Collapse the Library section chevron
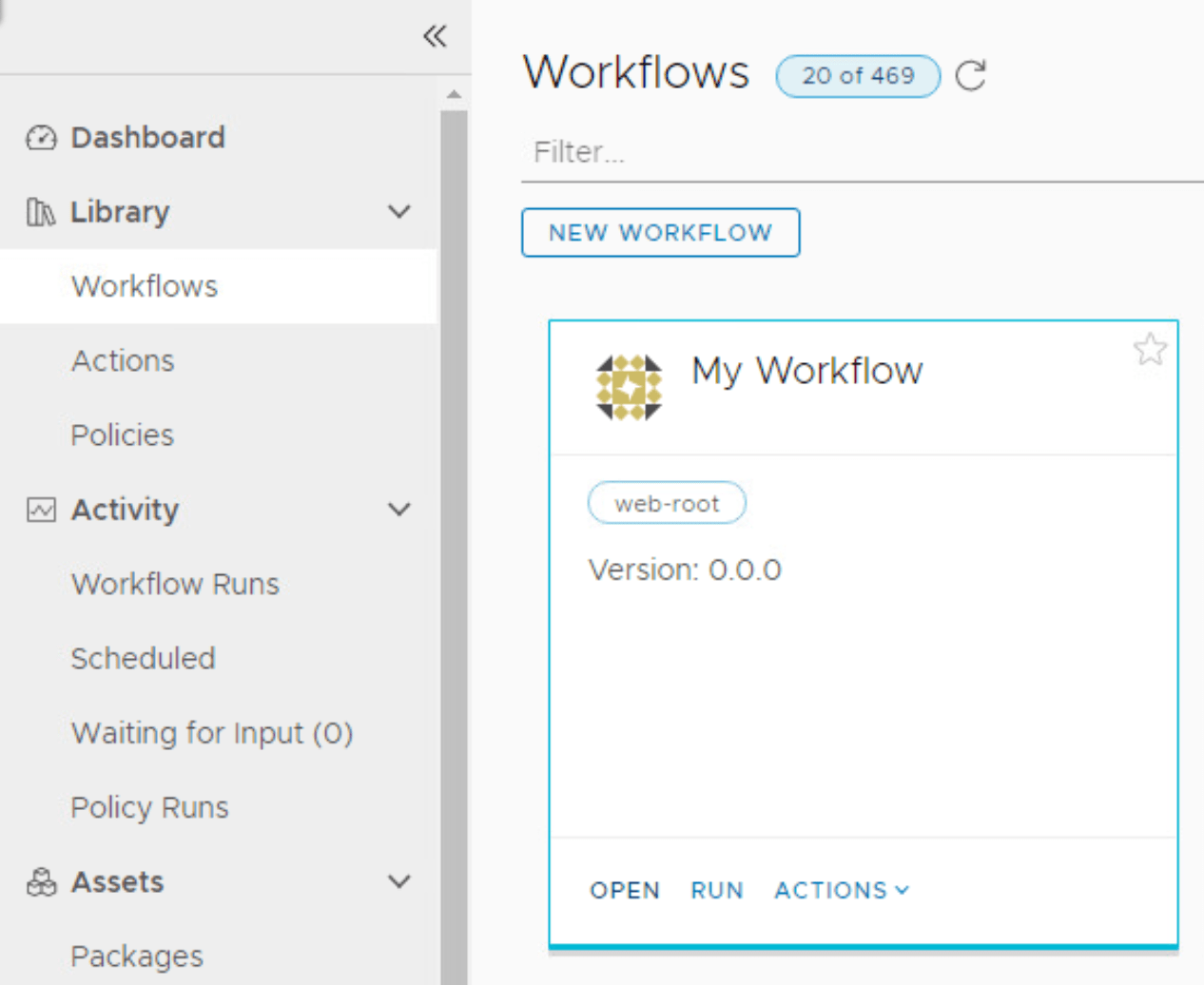Viewport: 1204px width, 985px height. coord(399,211)
